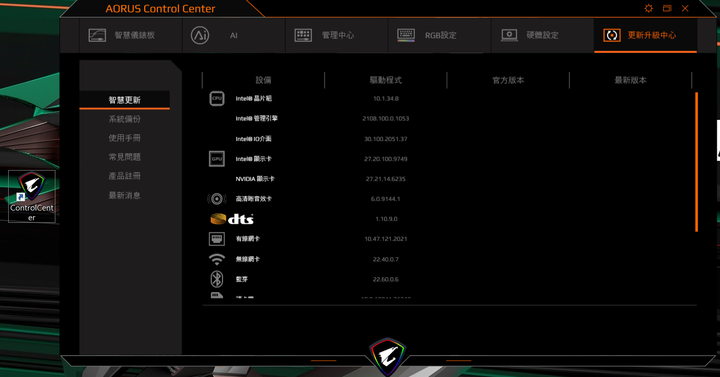Open 最新消息 in the sidebar
This screenshot has height=377, width=720.
[124, 196]
